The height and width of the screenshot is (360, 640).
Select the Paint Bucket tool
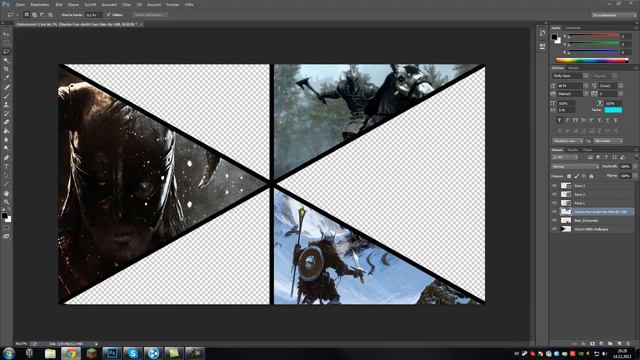(x=6, y=131)
